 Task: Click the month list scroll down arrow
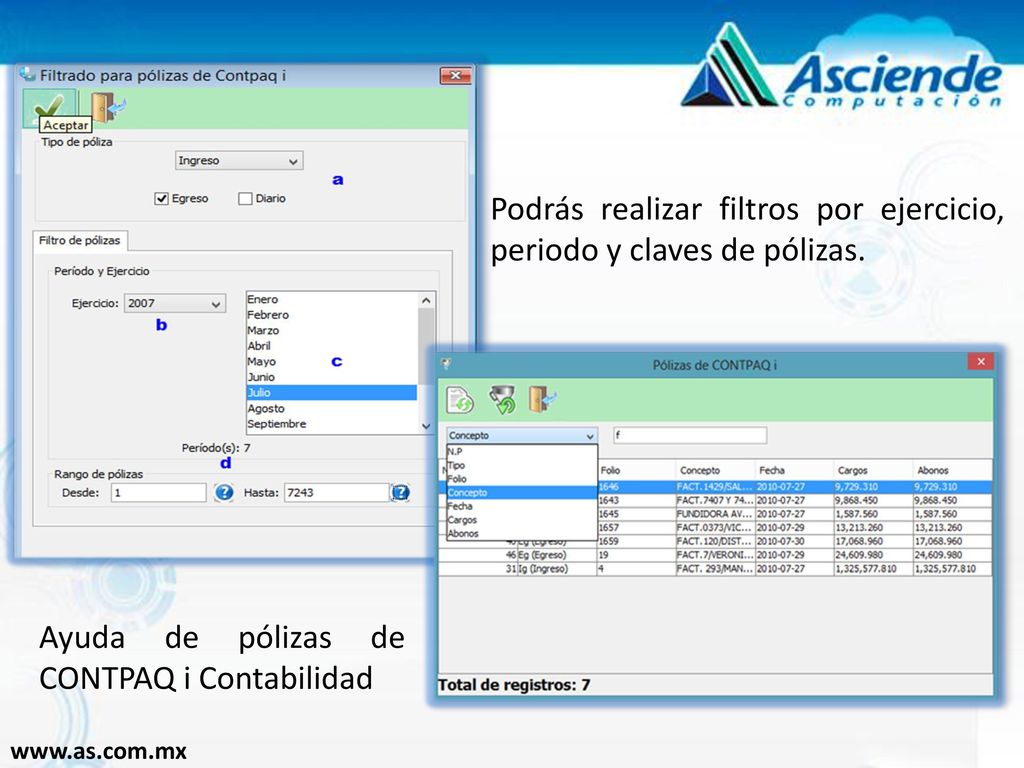[x=426, y=426]
